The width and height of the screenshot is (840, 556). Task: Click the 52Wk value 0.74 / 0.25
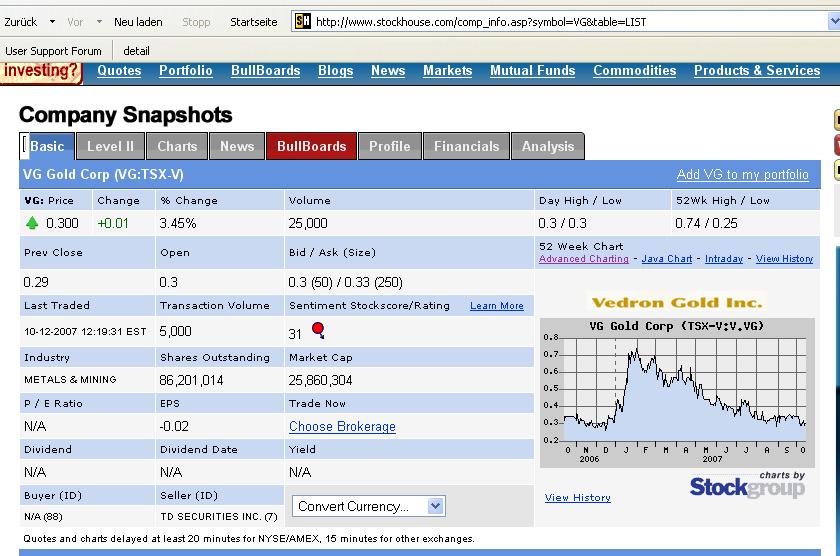[706, 223]
